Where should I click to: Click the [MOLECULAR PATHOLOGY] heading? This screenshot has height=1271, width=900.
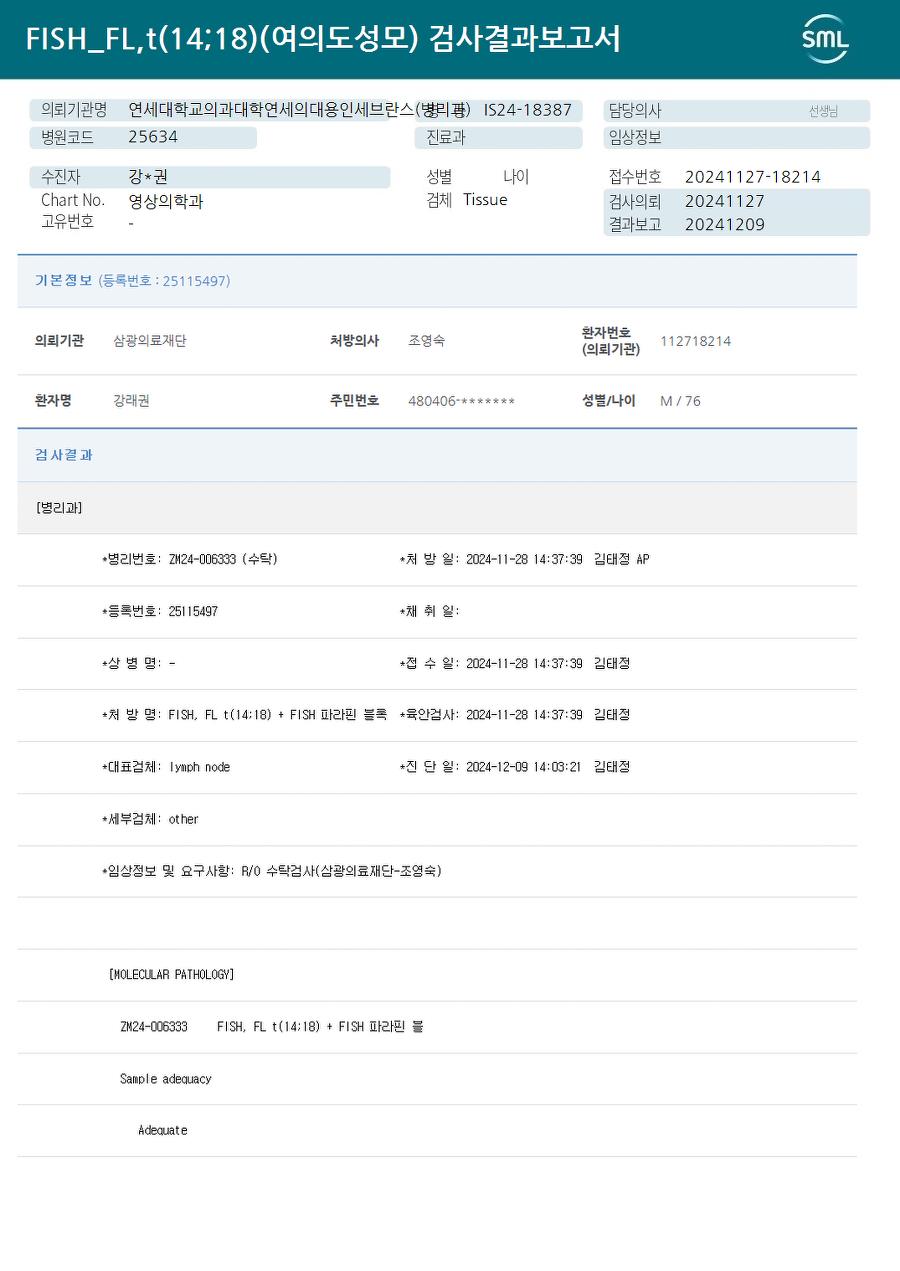[171, 974]
